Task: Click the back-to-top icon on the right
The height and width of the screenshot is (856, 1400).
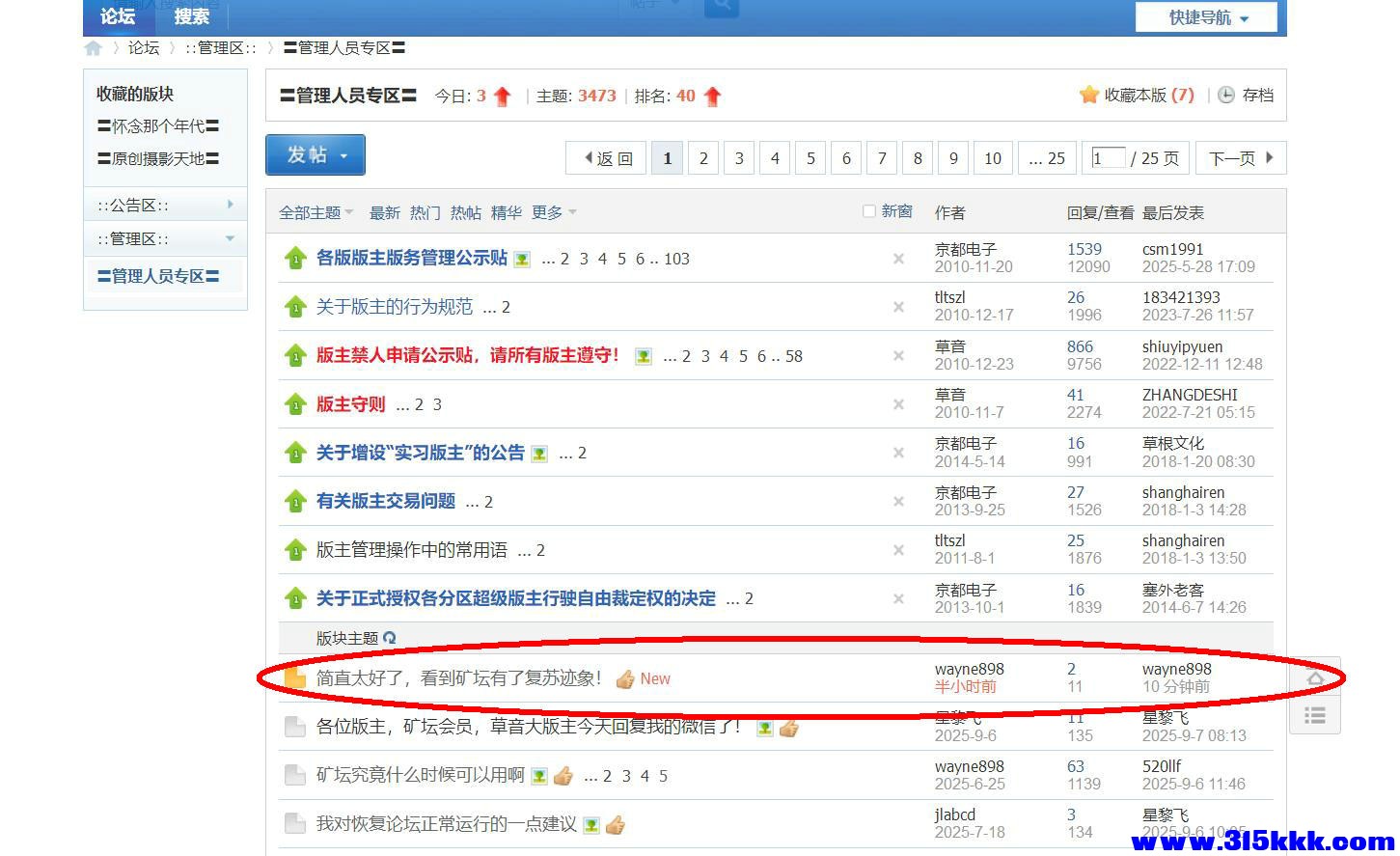Action: [1316, 678]
